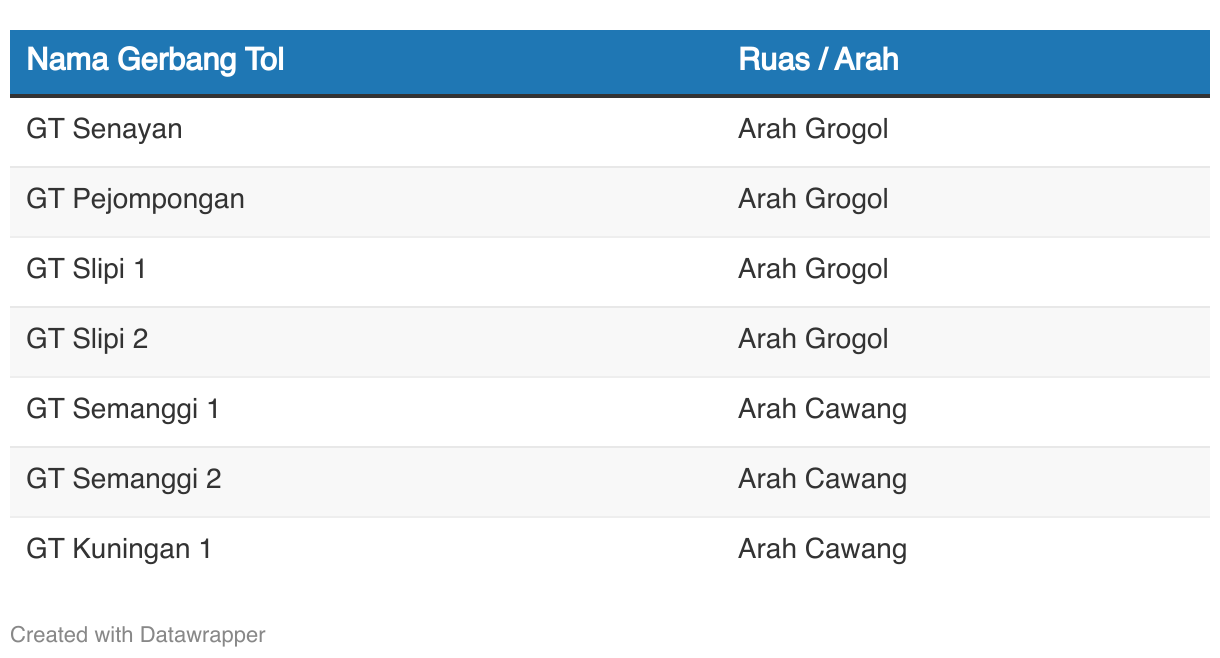Viewport: 1220px width, 658px height.
Task: Click Arah Grogol in GT Slipi 1 row
Action: [x=813, y=270]
